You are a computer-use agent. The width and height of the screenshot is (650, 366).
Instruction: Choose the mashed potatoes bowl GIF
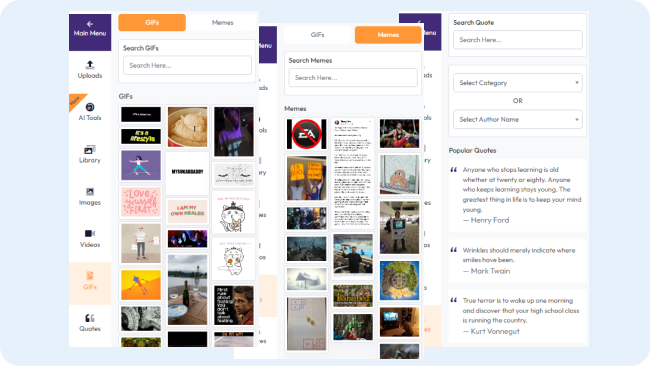(187, 127)
